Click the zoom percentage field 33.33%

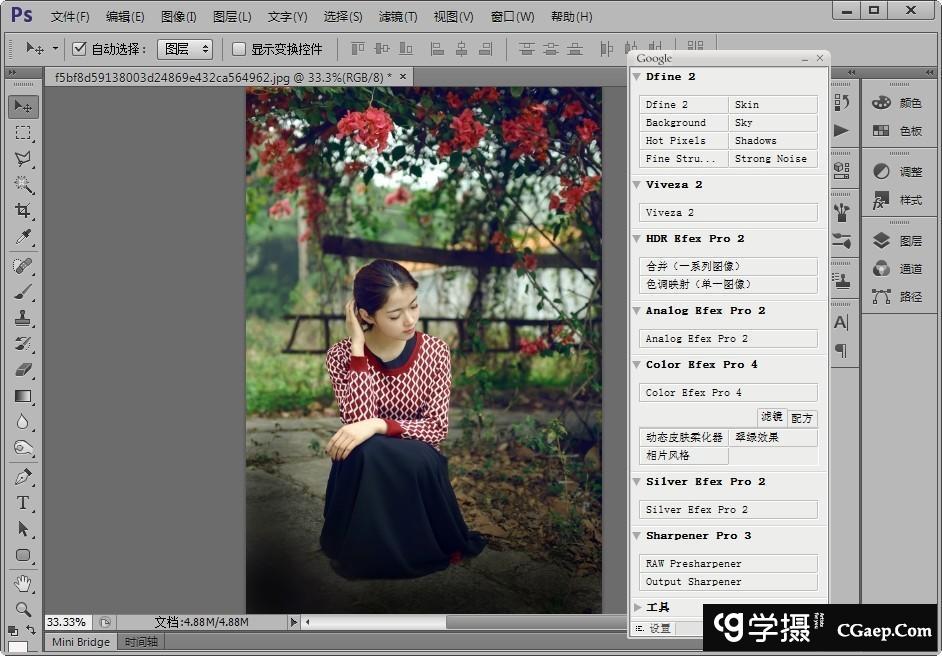(67, 622)
